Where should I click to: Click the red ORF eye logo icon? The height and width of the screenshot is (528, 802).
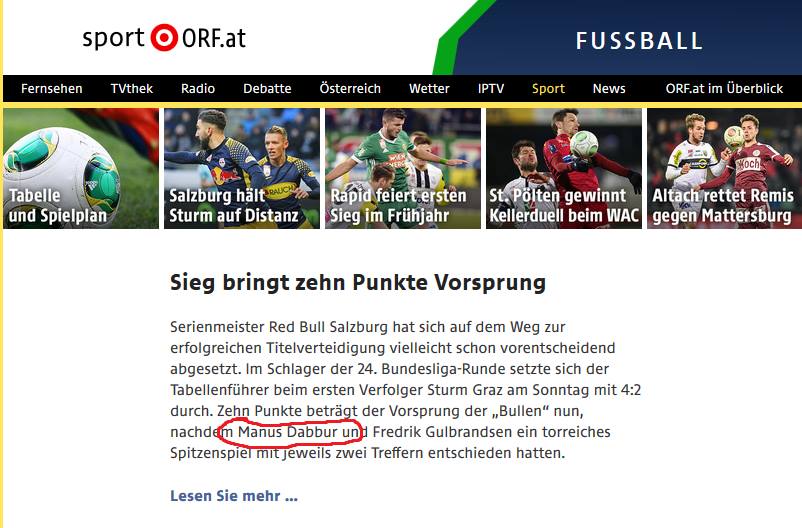[x=164, y=37]
